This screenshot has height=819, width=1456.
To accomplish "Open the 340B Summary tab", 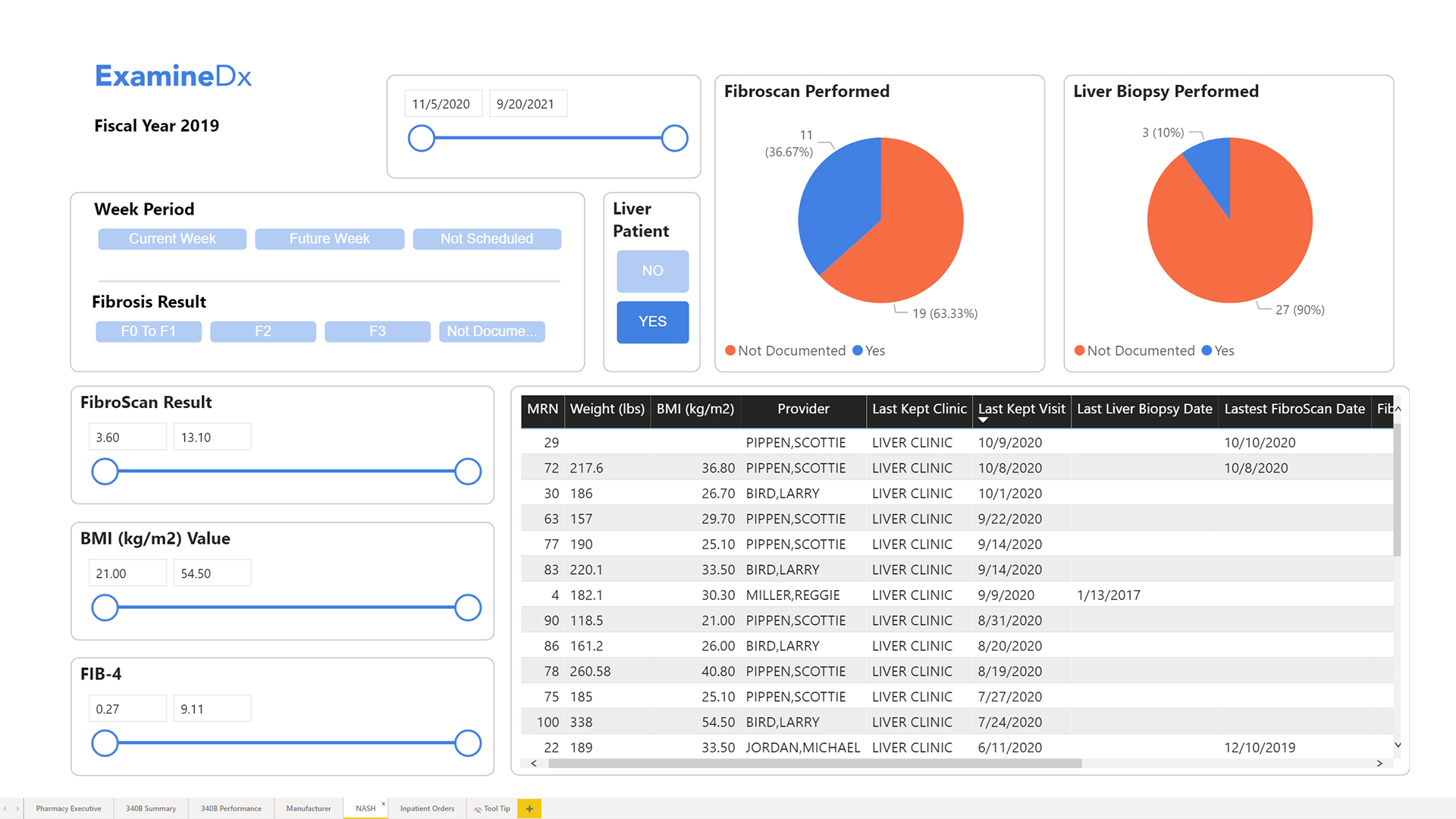I will point(151,808).
